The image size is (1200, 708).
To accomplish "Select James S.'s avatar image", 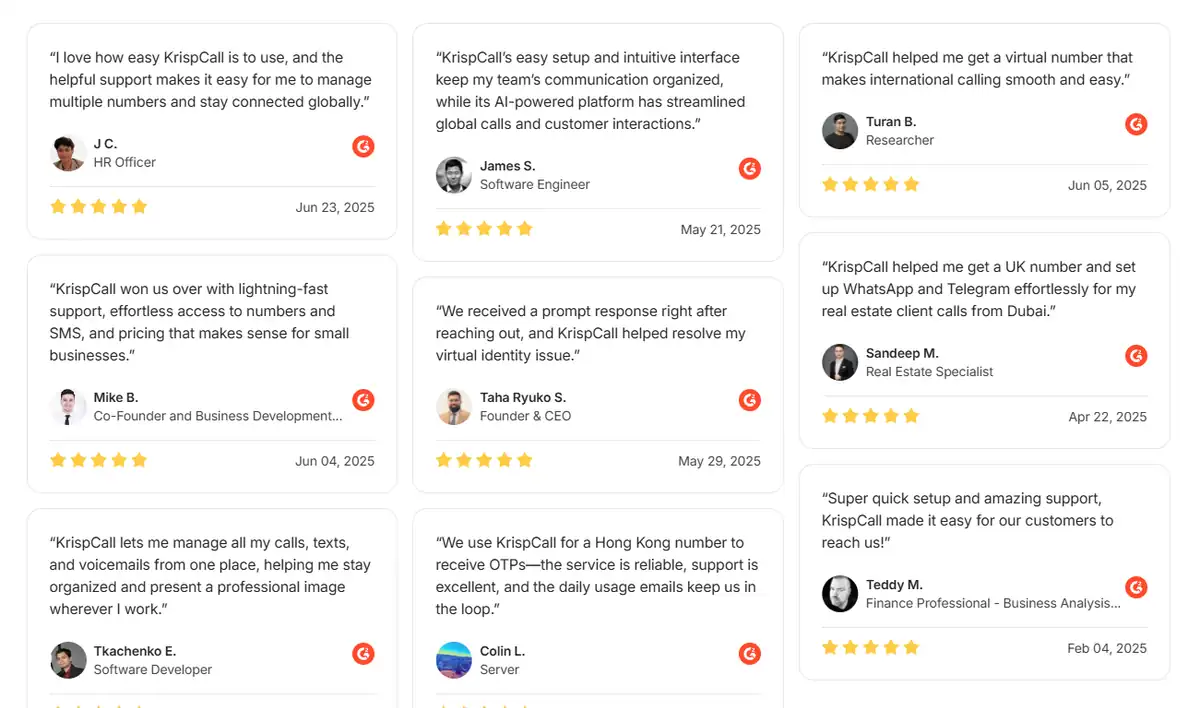I will [454, 175].
